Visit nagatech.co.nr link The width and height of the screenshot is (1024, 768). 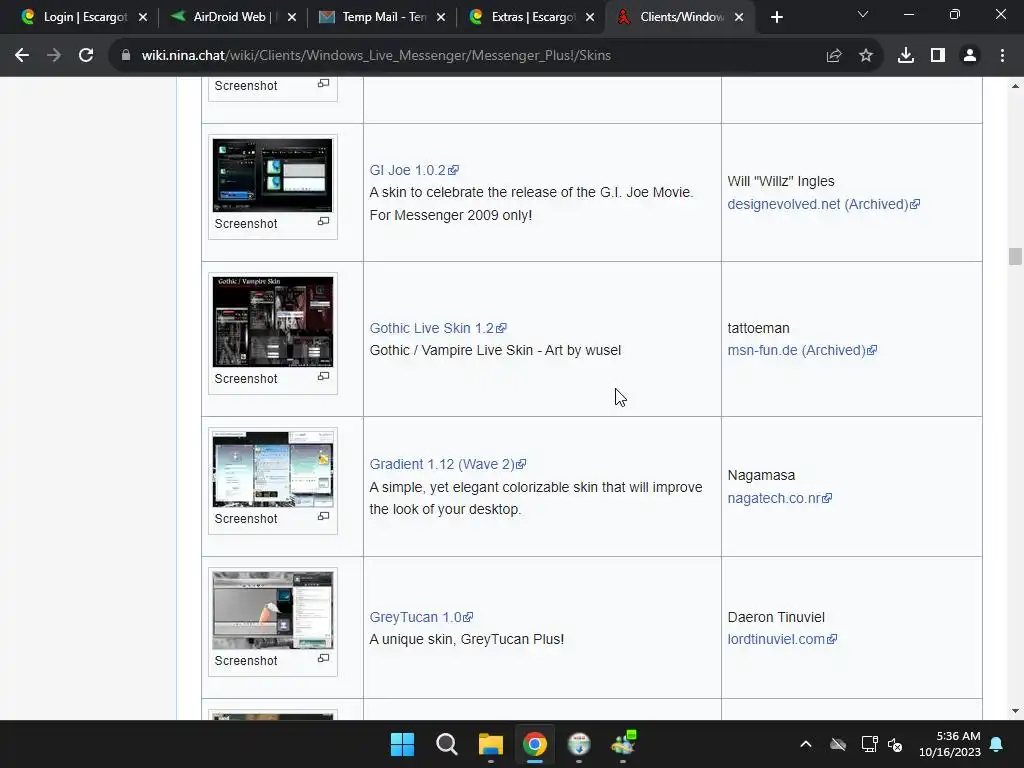(780, 498)
